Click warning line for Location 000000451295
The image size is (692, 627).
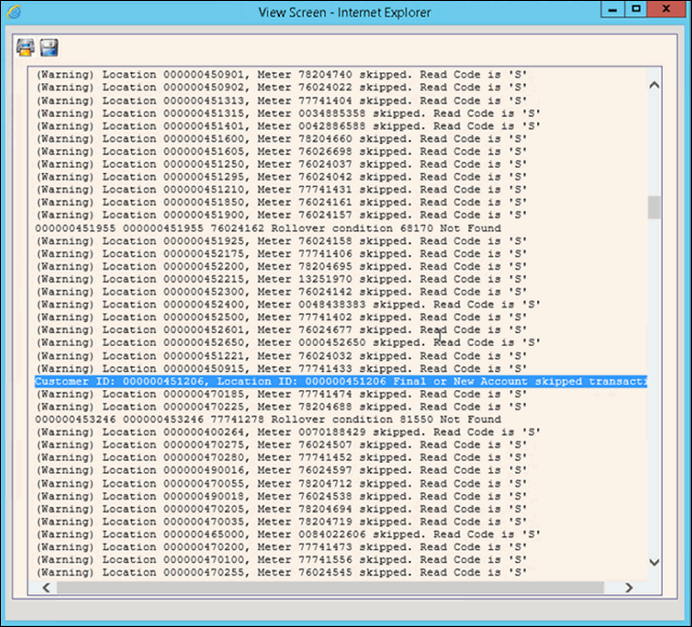point(281,177)
